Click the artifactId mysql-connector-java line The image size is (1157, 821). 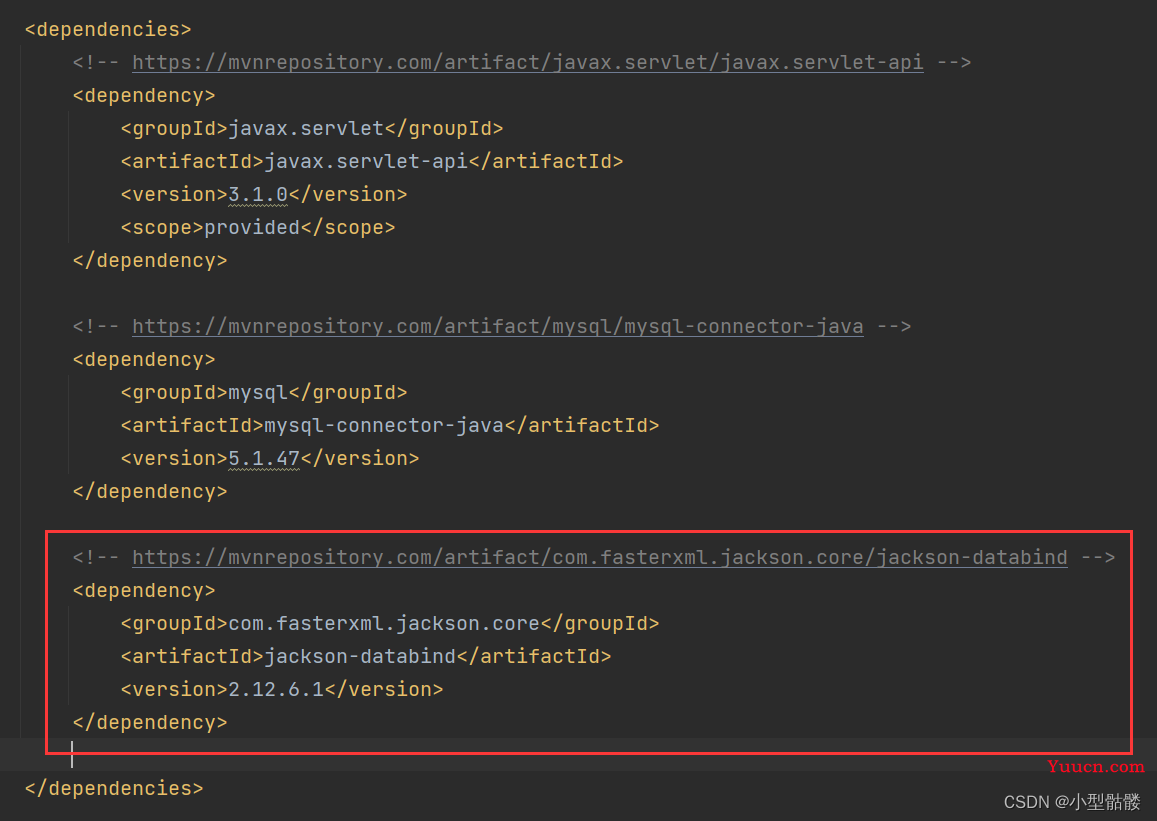pyautogui.click(x=390, y=426)
